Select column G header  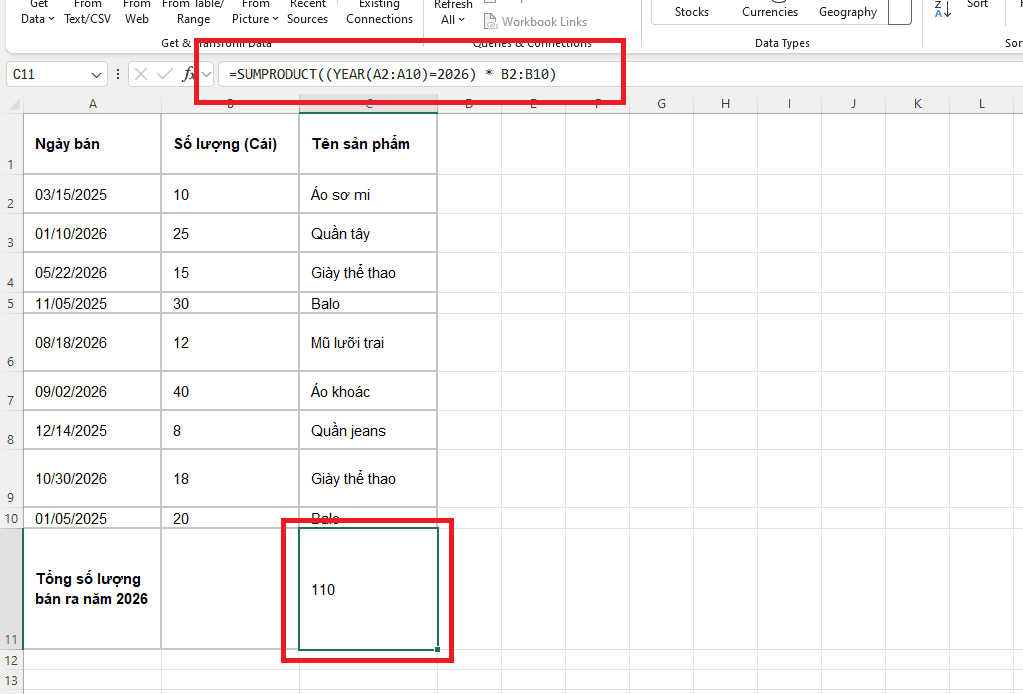[662, 104]
